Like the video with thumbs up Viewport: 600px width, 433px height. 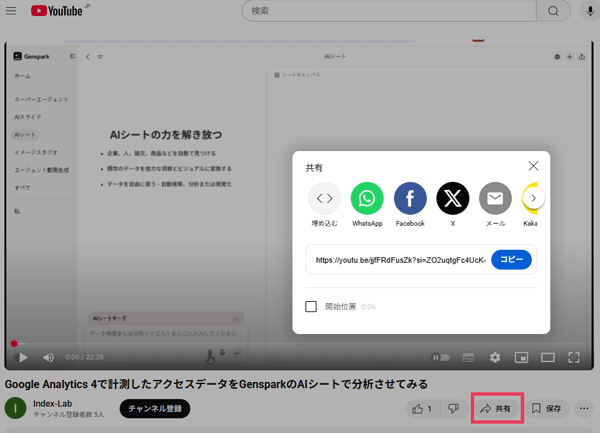pyautogui.click(x=422, y=408)
